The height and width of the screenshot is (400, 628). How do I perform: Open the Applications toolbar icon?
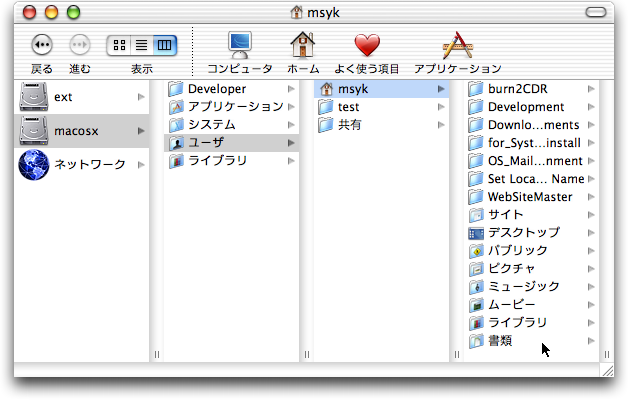456,45
